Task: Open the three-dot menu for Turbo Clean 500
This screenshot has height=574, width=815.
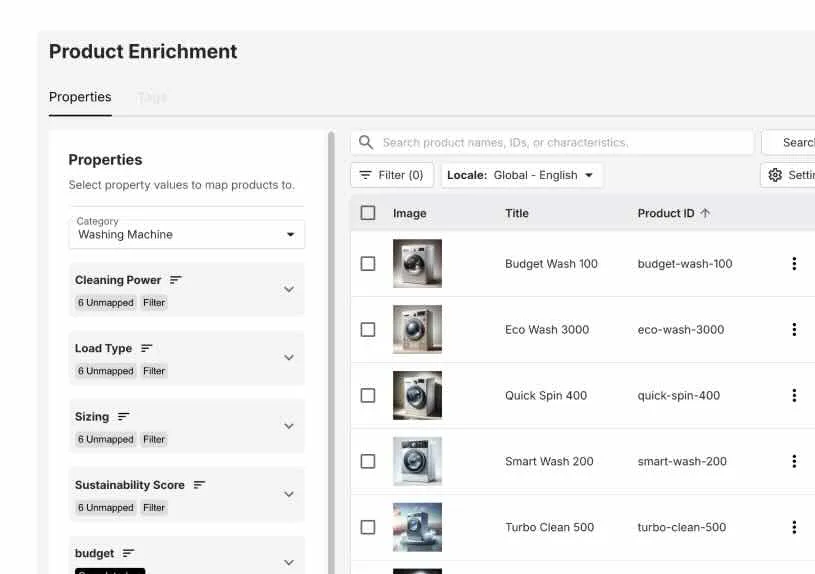Action: tap(794, 528)
